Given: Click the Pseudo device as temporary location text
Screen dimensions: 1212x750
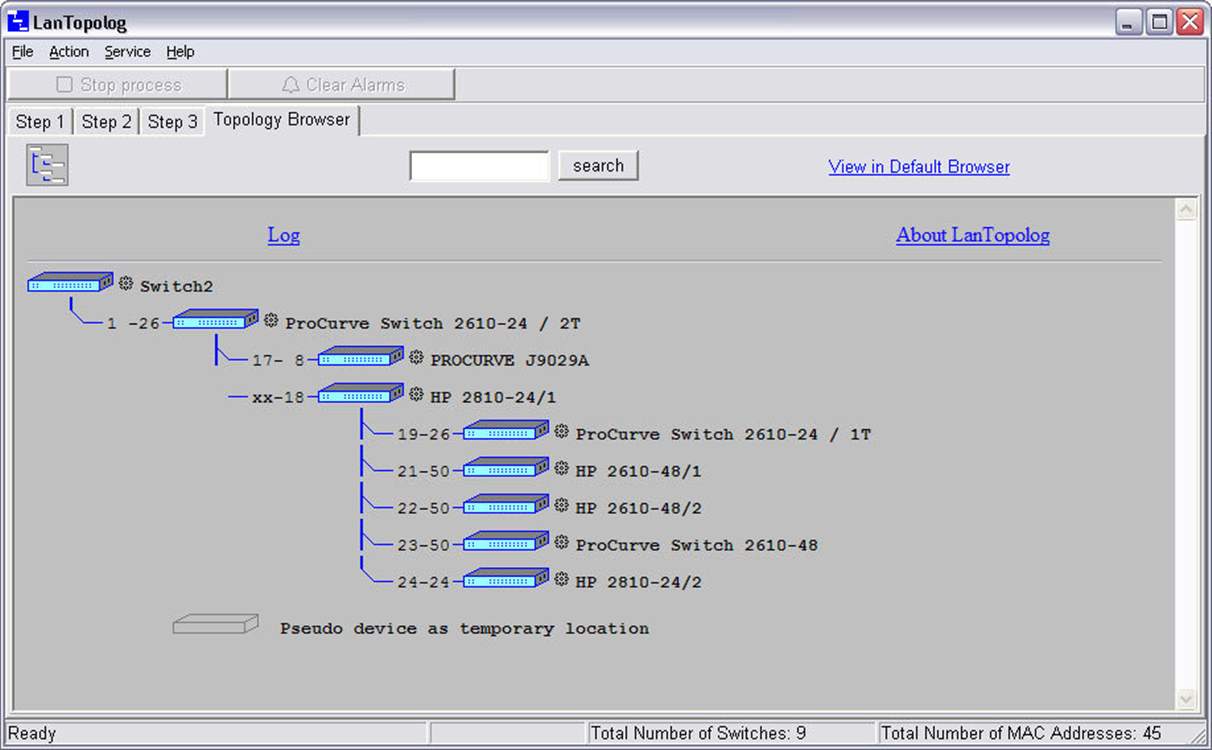Looking at the screenshot, I should tap(465, 629).
